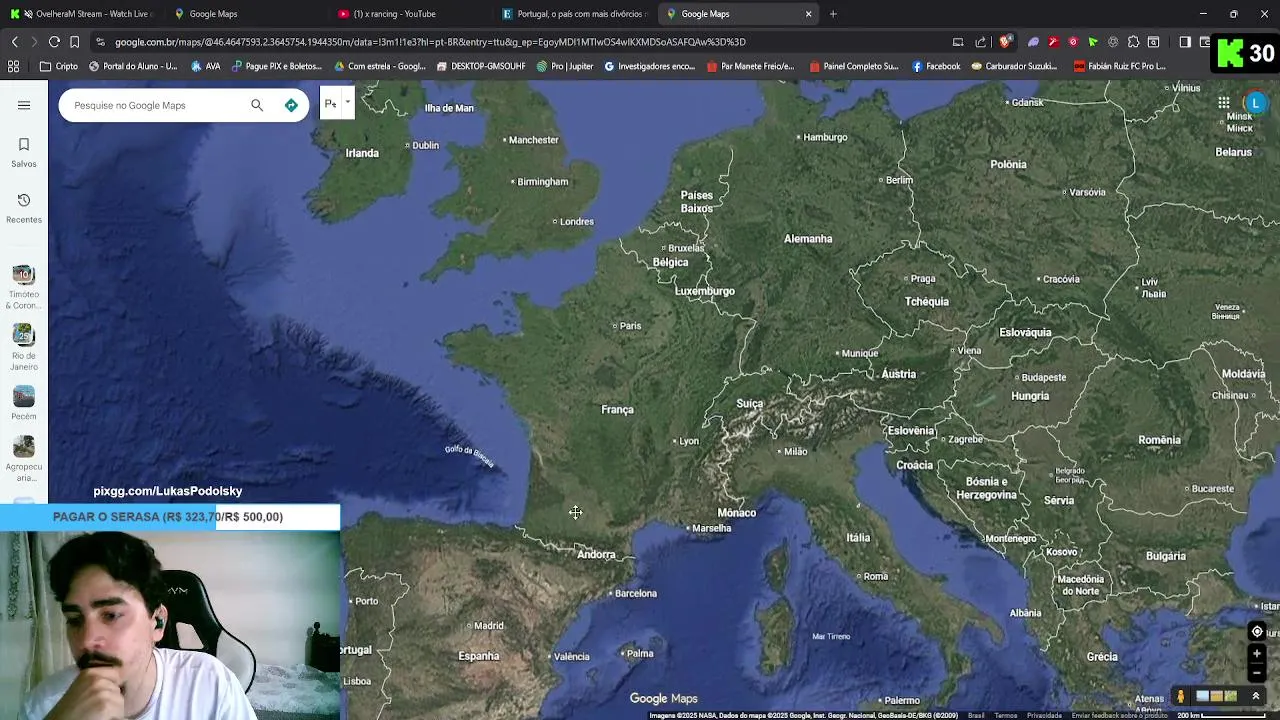This screenshot has width=1280, height=720.
Task: Click the Brasil footer link
Action: [x=976, y=715]
